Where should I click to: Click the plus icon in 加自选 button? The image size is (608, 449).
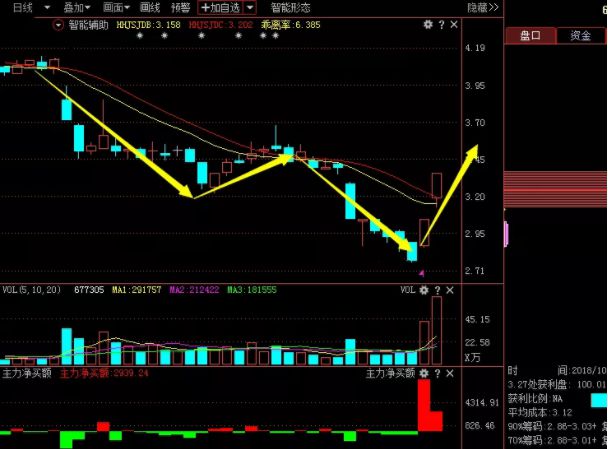tap(205, 7)
